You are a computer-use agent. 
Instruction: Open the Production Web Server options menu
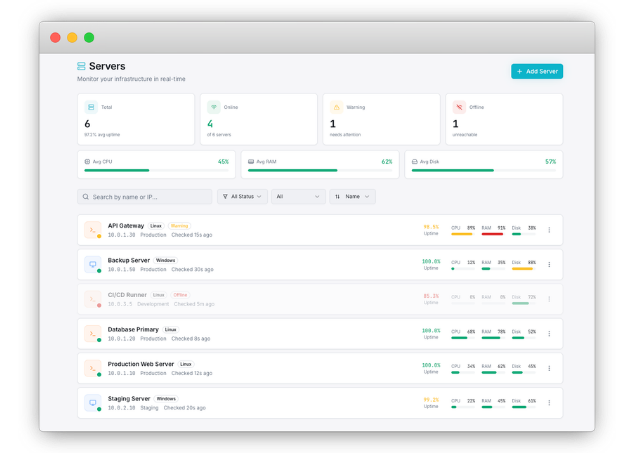point(549,368)
